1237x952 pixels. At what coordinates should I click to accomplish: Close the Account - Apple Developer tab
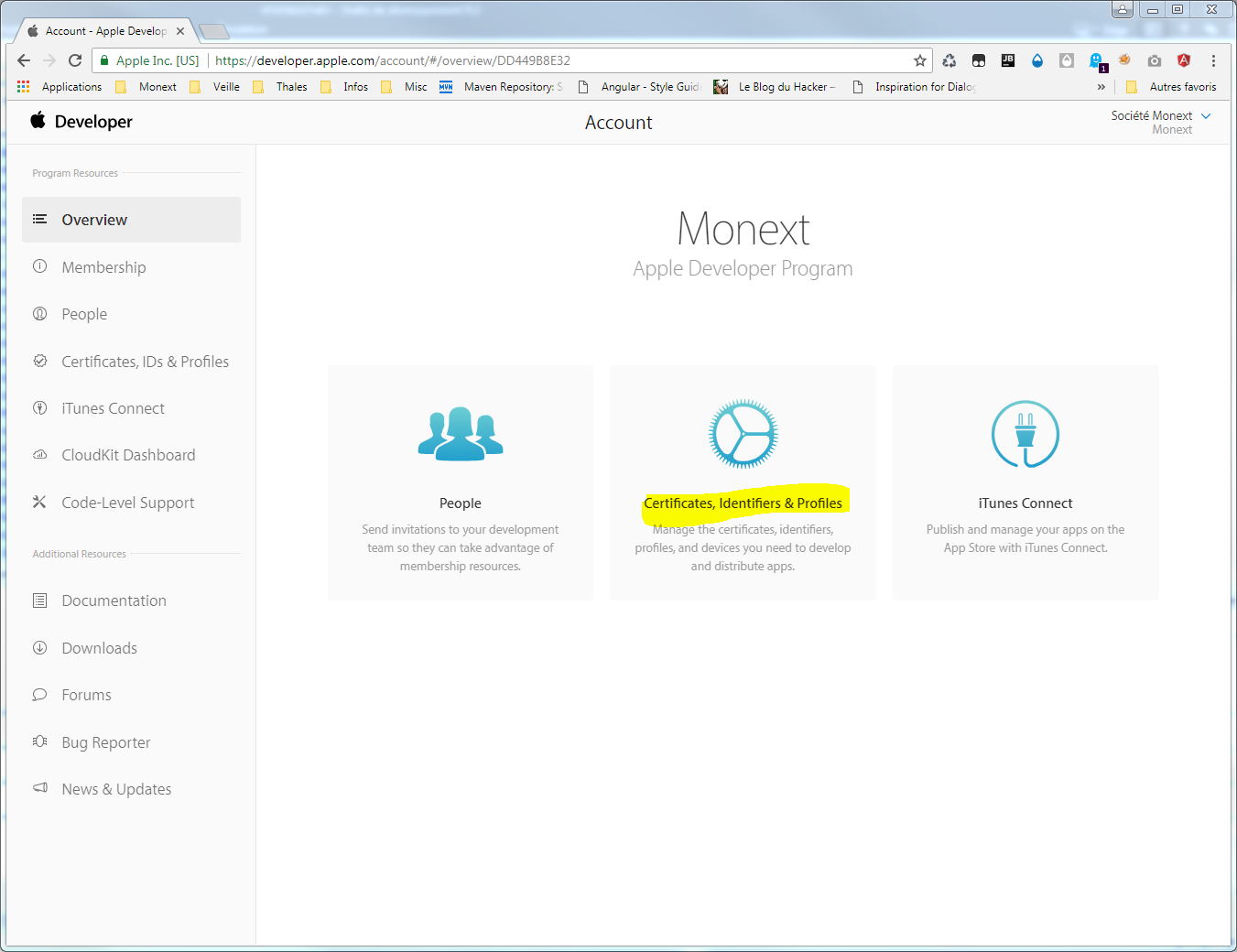(180, 31)
